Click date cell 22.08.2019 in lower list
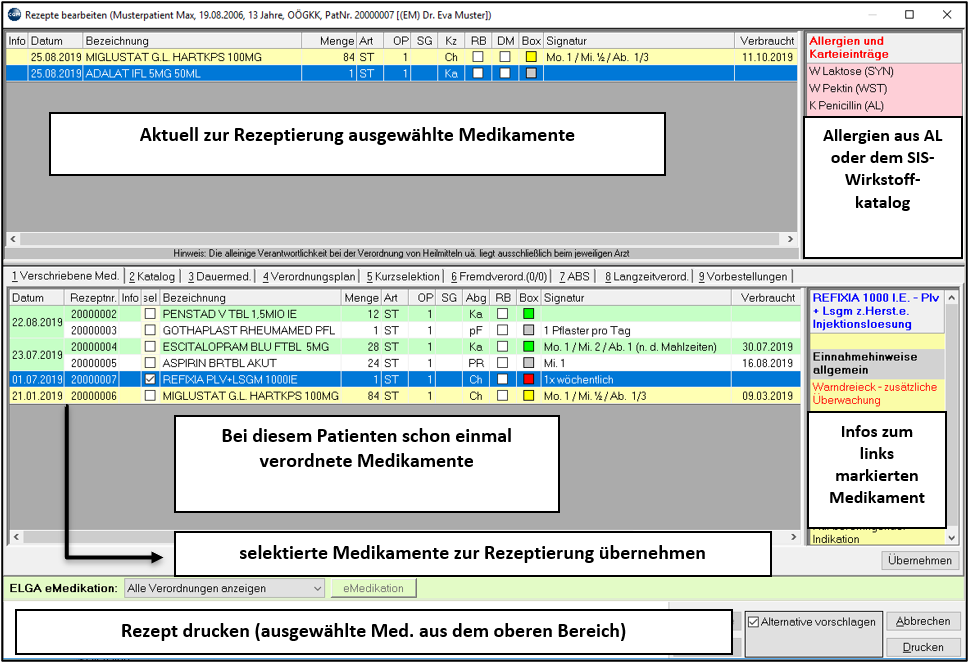 37,322
